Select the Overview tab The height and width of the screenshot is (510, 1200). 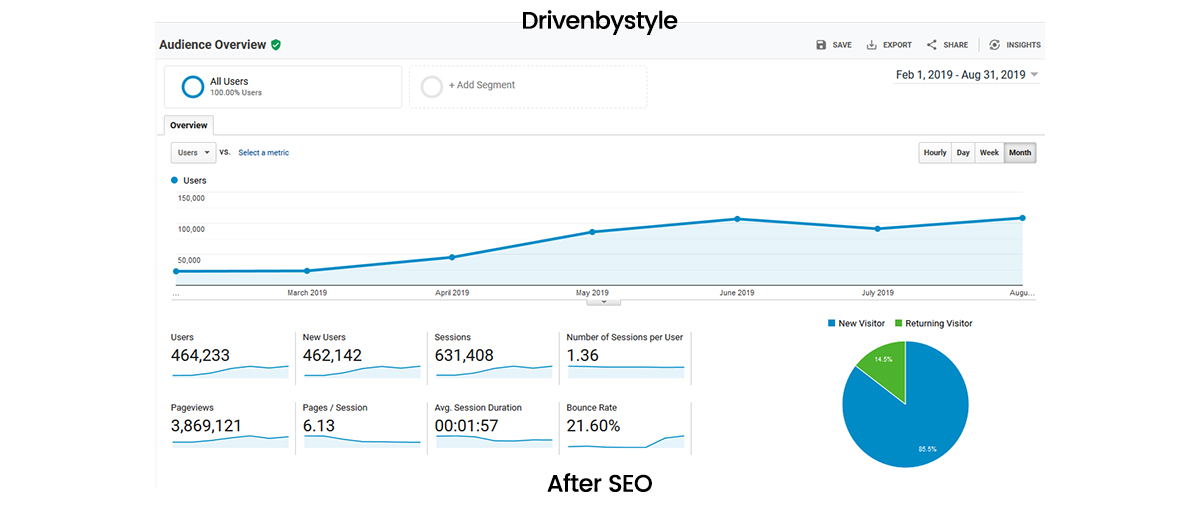188,126
